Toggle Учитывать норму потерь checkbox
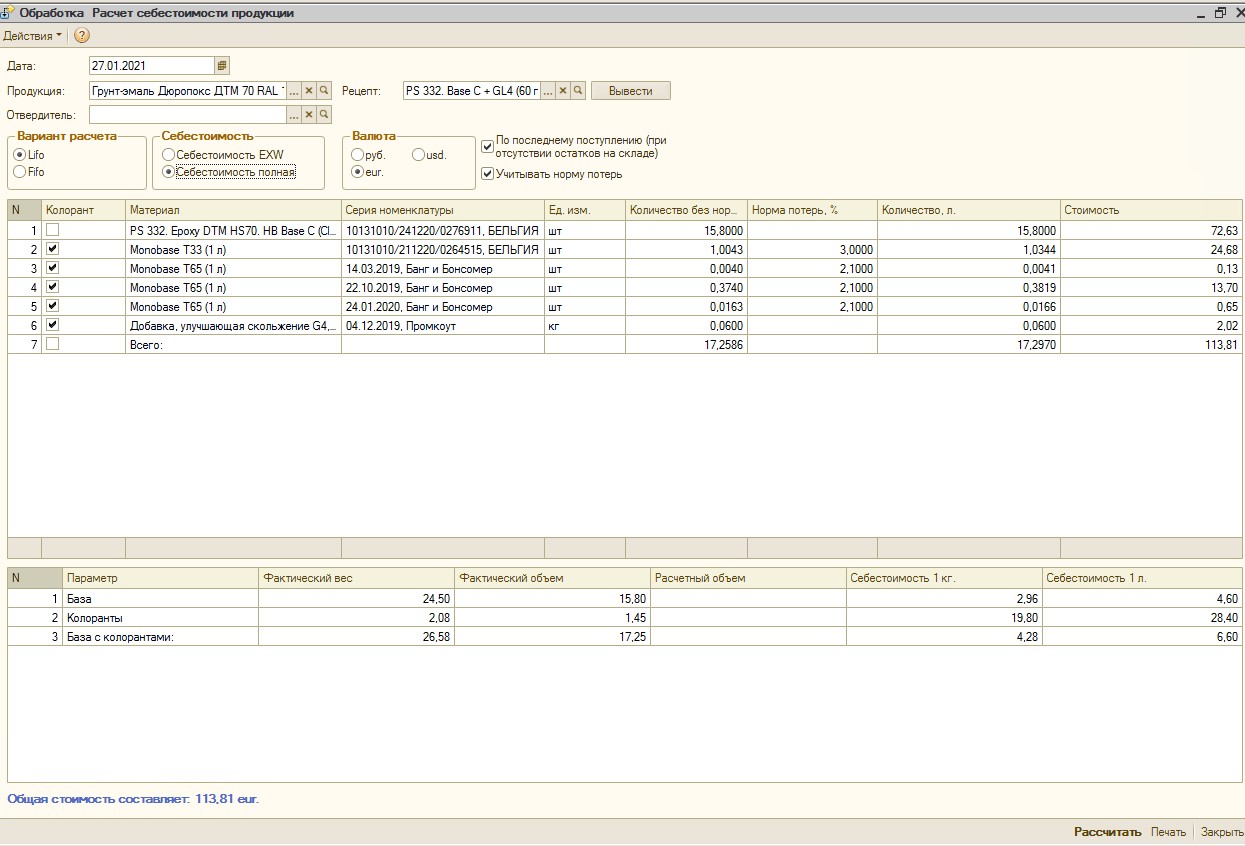This screenshot has width=1245, height=846. click(488, 174)
